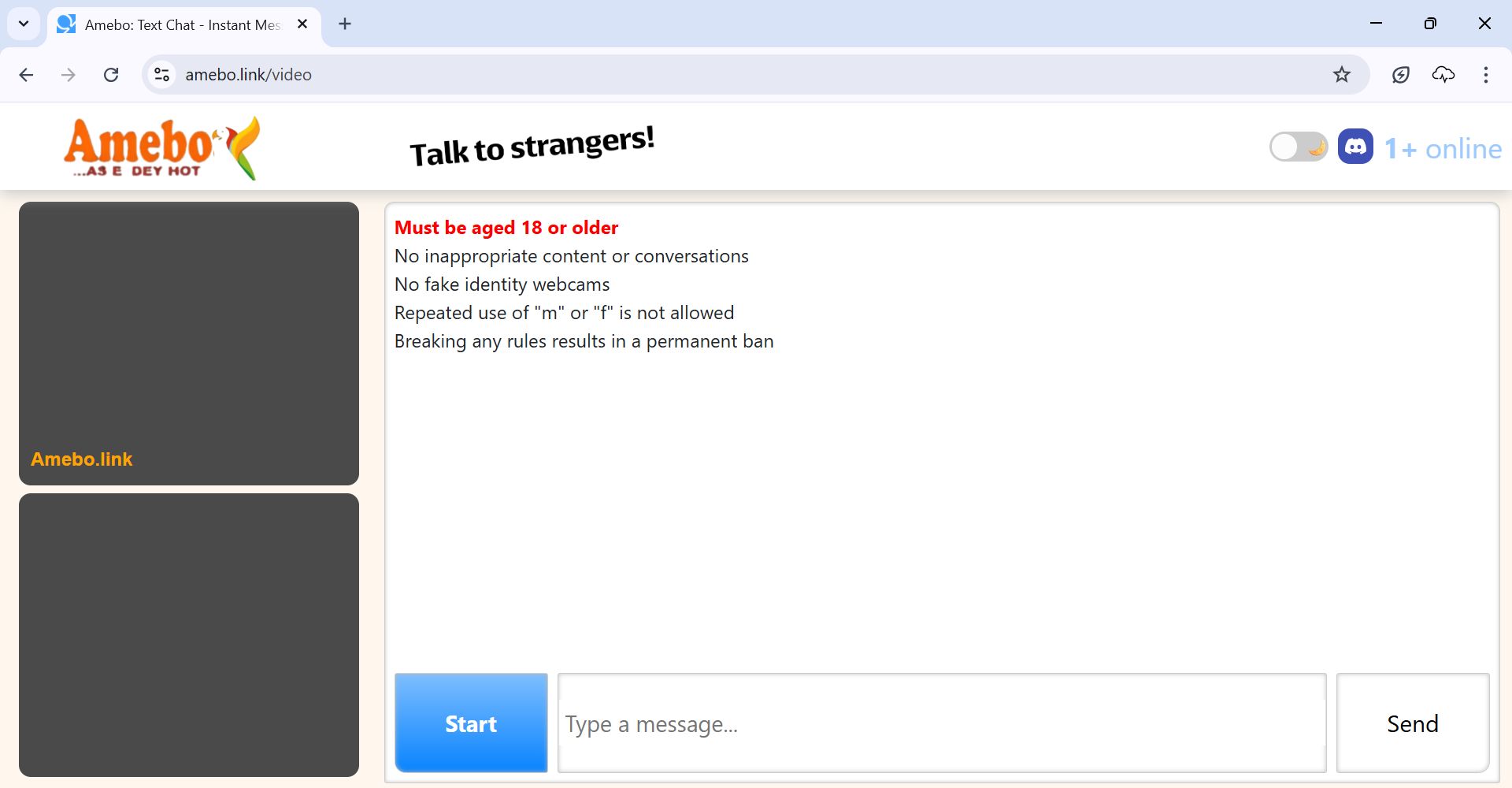The height and width of the screenshot is (788, 1512).
Task: Open the cloud extension icon in toolbar
Action: [x=1443, y=75]
